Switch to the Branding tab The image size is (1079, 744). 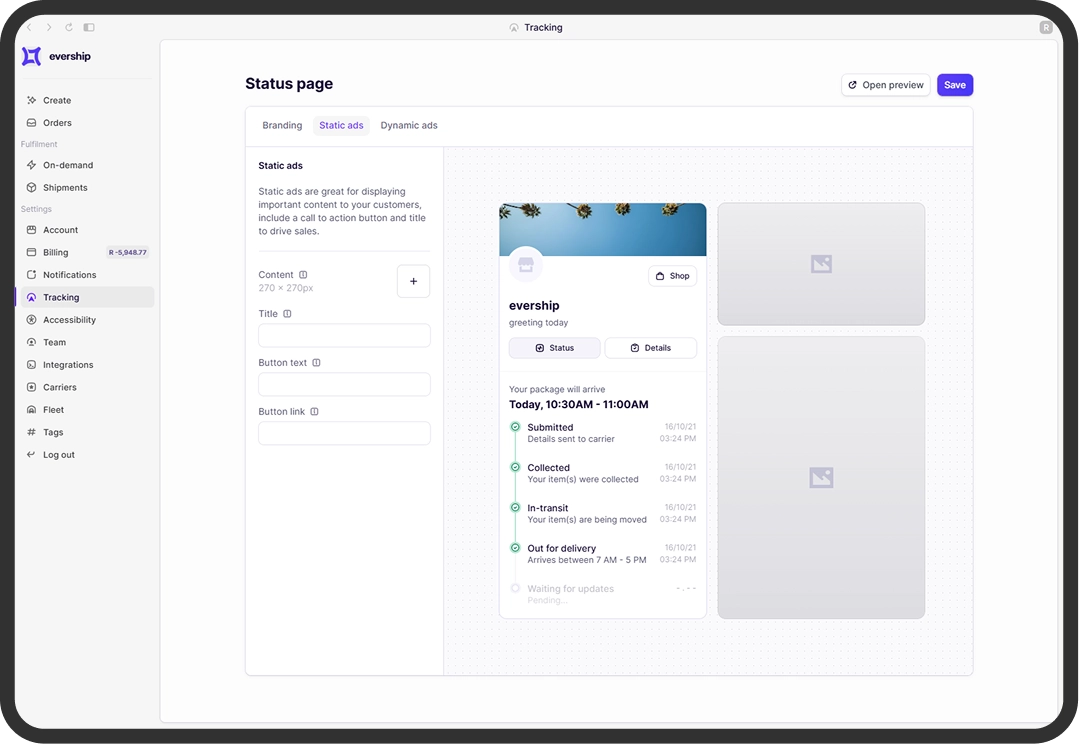(282, 126)
